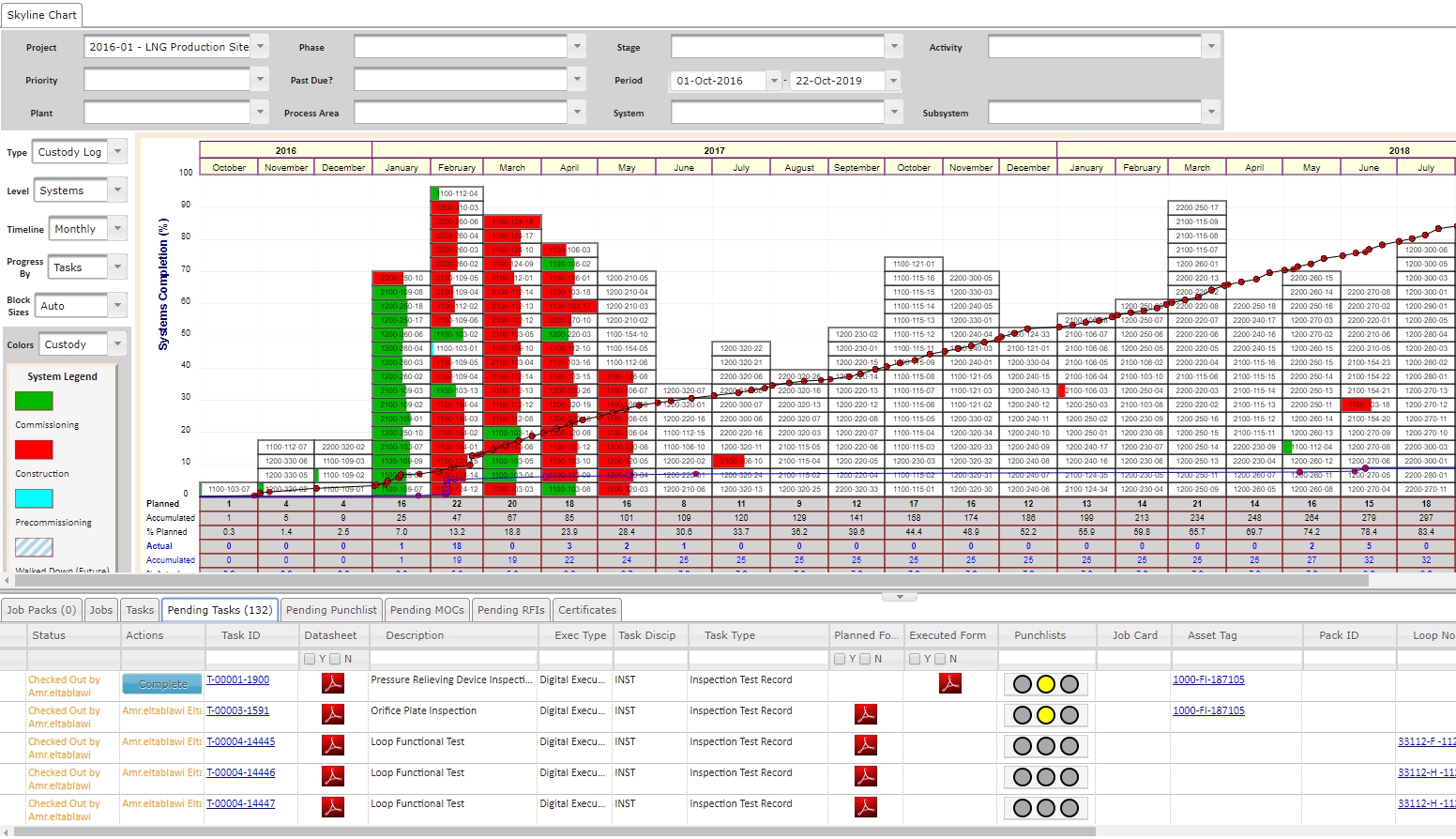Select the Skyline Chart tab
The height and width of the screenshot is (839, 1456).
42,15
